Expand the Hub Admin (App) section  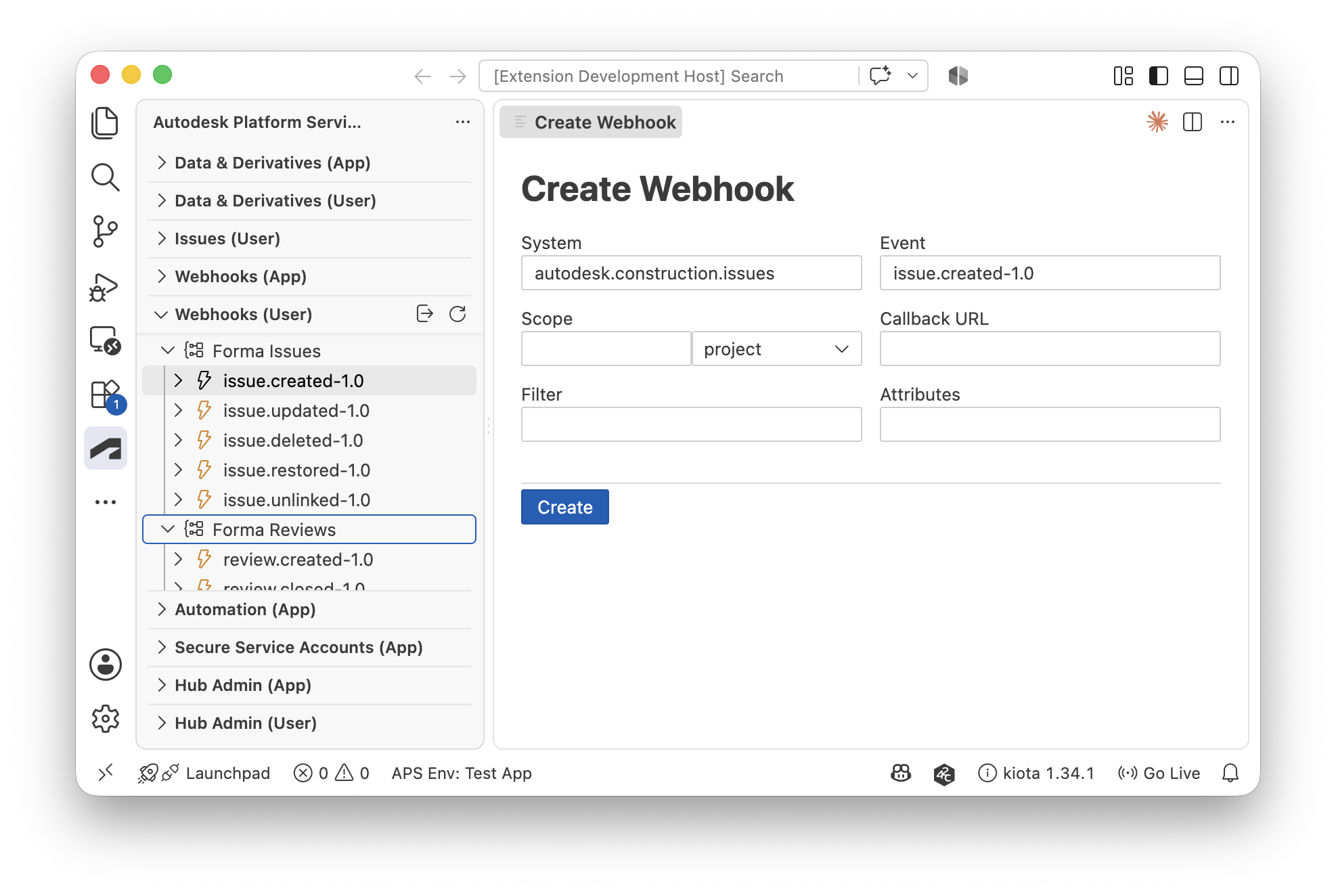(309, 686)
